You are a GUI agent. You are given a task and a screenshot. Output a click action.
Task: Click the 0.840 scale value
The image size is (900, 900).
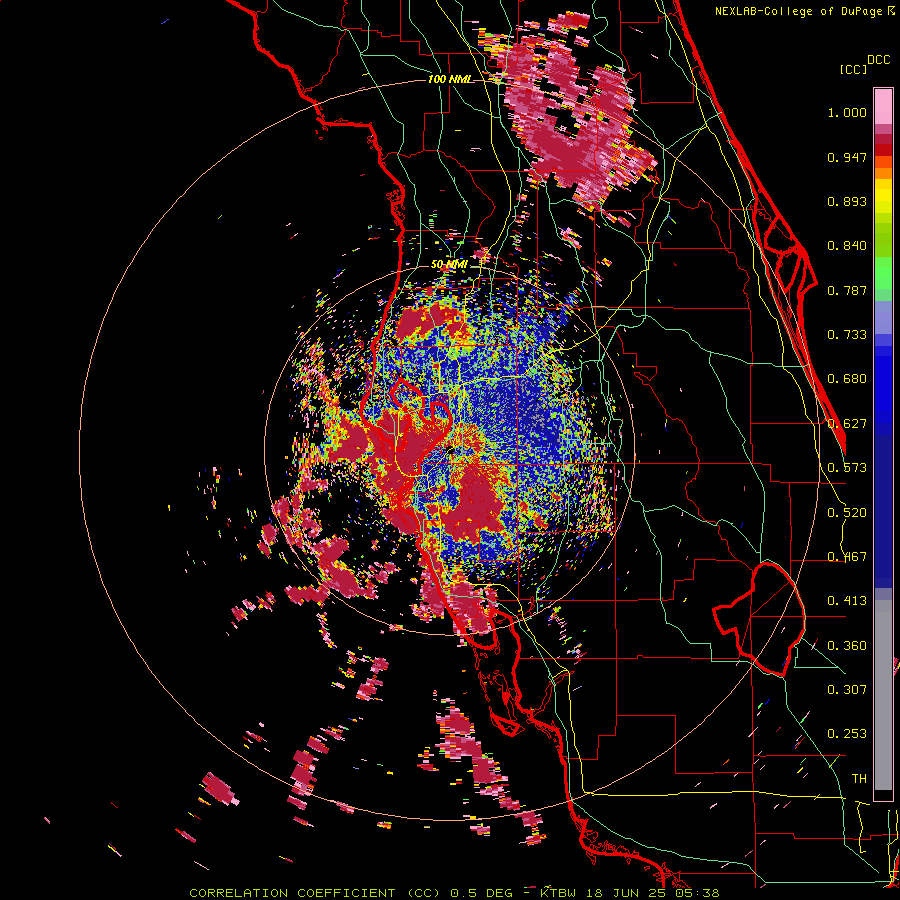(x=847, y=246)
